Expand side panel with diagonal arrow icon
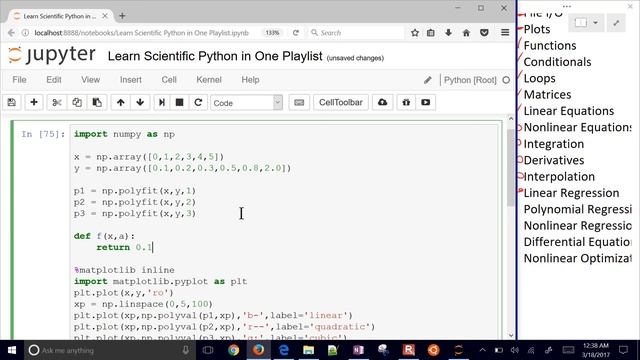The image size is (640, 360). tap(616, 23)
